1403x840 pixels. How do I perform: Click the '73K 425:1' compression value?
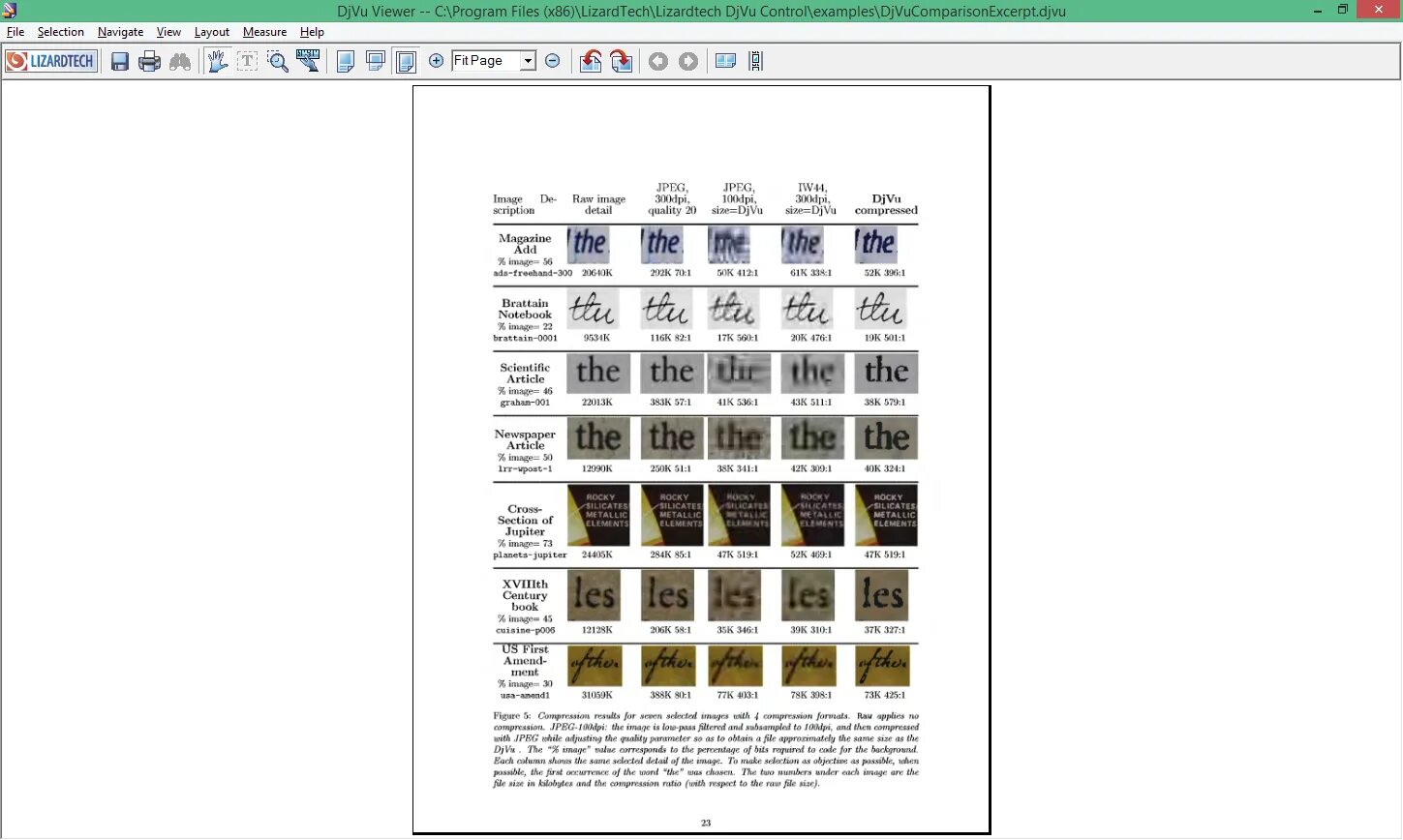click(885, 695)
